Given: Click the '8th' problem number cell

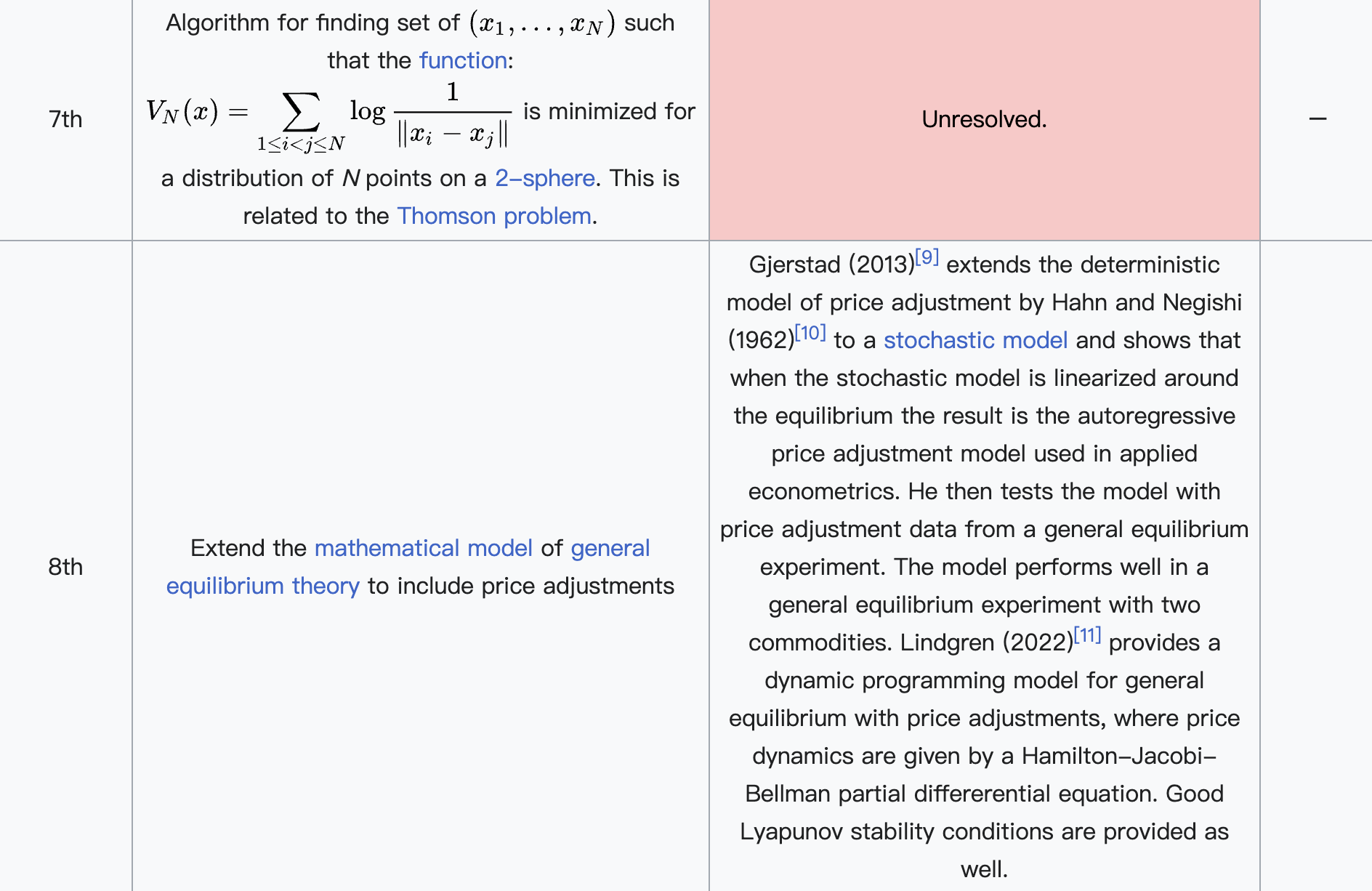Looking at the screenshot, I should tap(65, 567).
